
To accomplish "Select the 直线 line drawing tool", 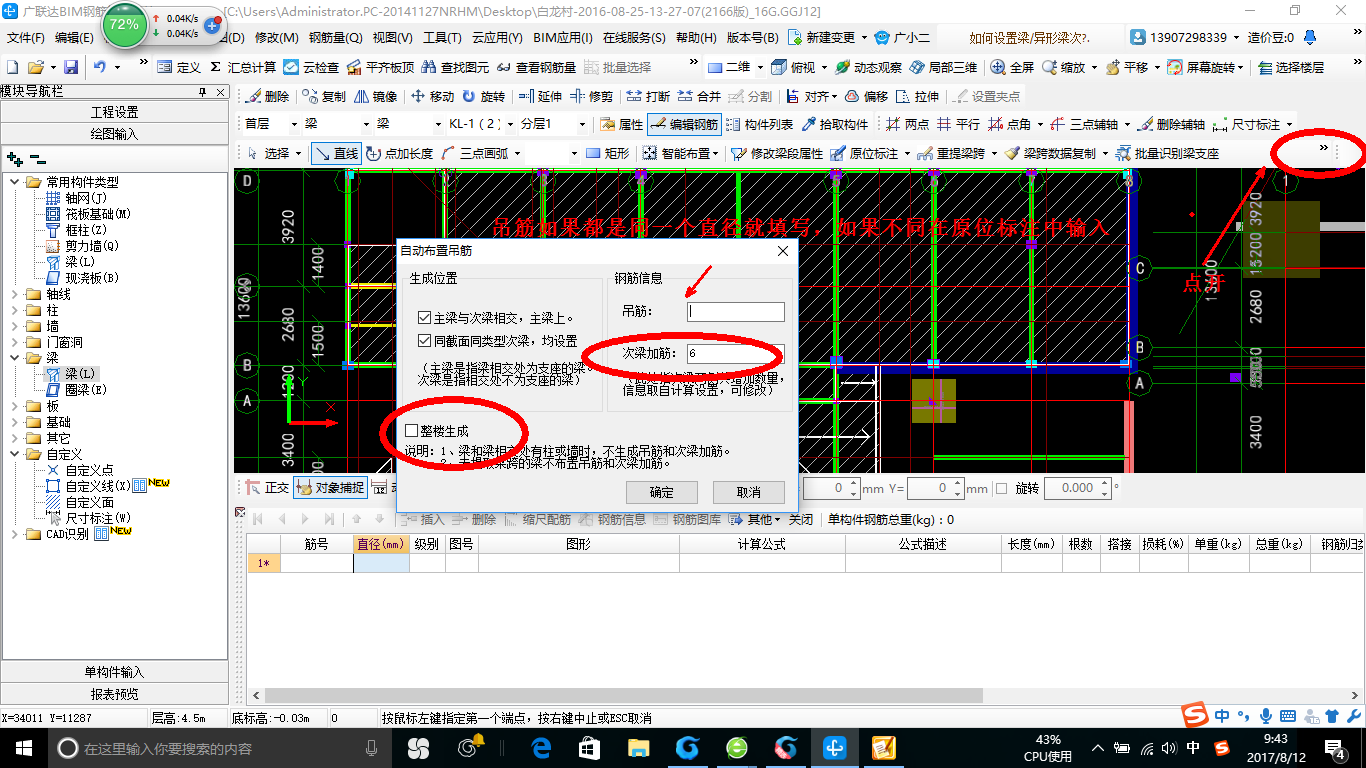I will tap(336, 153).
